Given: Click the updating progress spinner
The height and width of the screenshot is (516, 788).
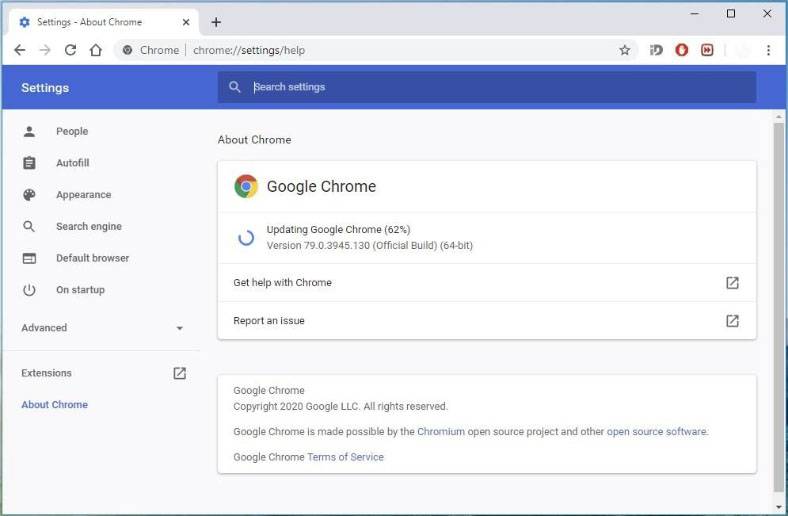Looking at the screenshot, I should 246,238.
